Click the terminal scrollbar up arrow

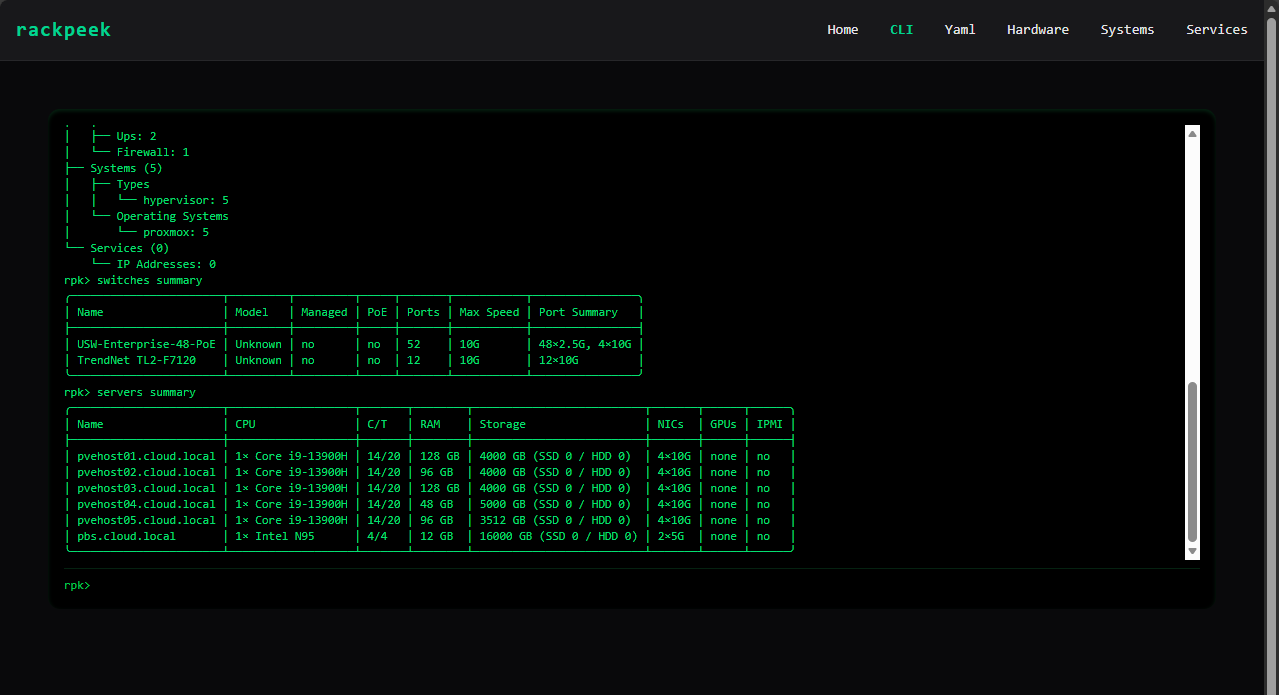(1192, 133)
